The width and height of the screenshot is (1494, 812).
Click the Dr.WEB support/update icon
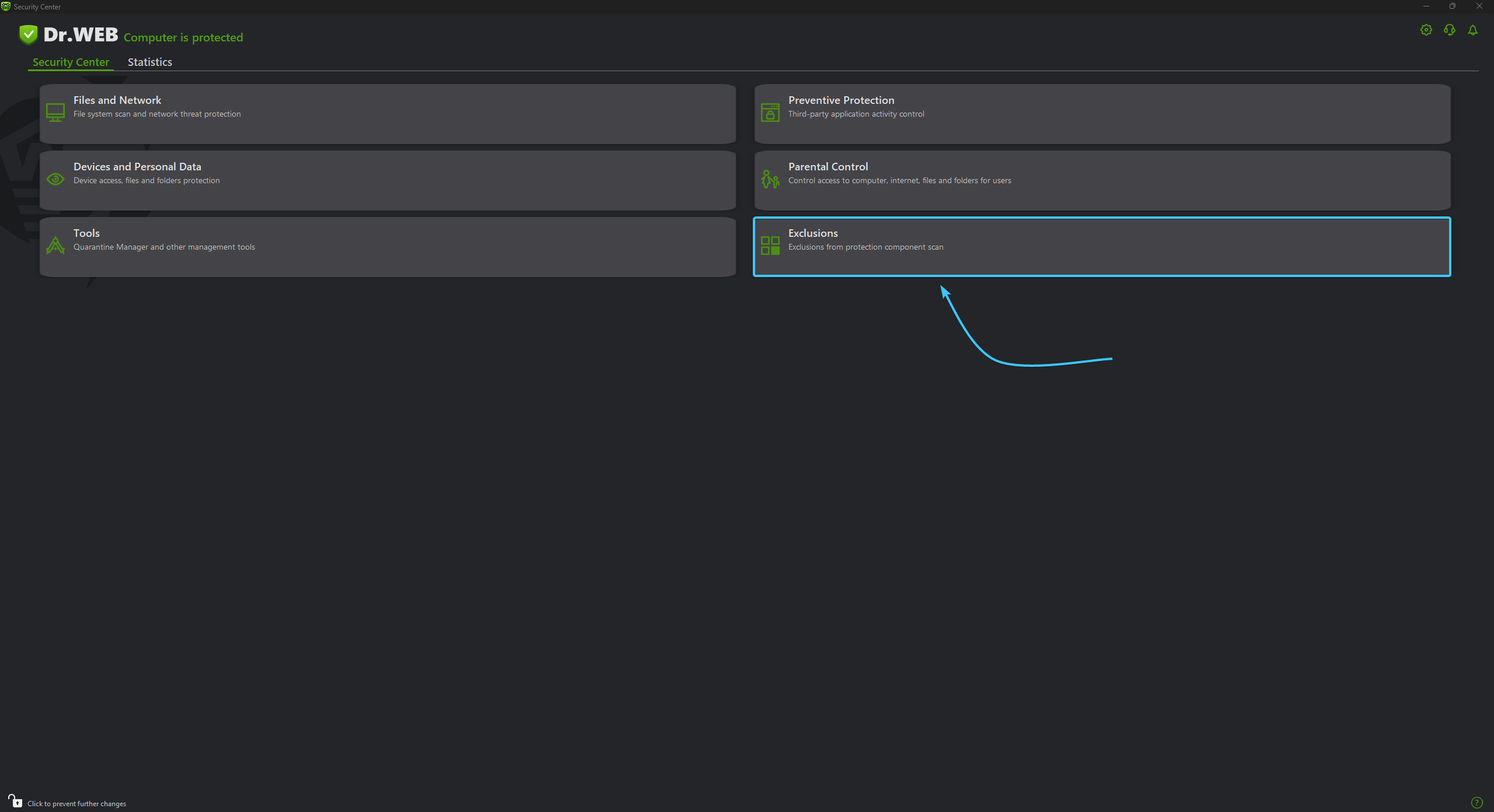tap(1449, 30)
